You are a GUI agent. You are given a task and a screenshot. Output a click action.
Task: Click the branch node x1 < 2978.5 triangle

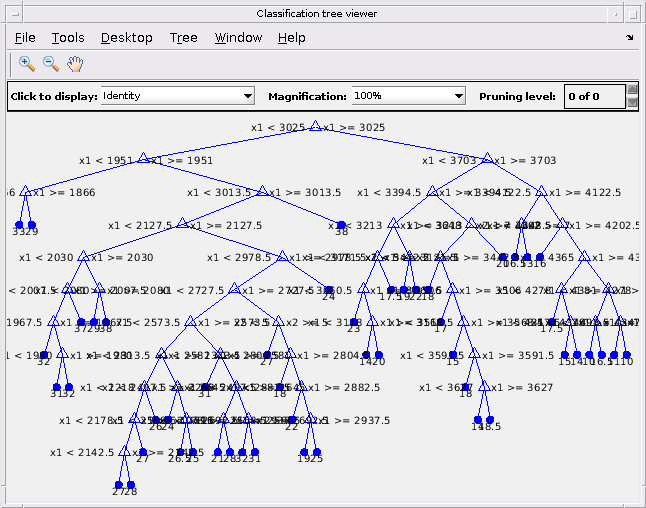click(282, 255)
